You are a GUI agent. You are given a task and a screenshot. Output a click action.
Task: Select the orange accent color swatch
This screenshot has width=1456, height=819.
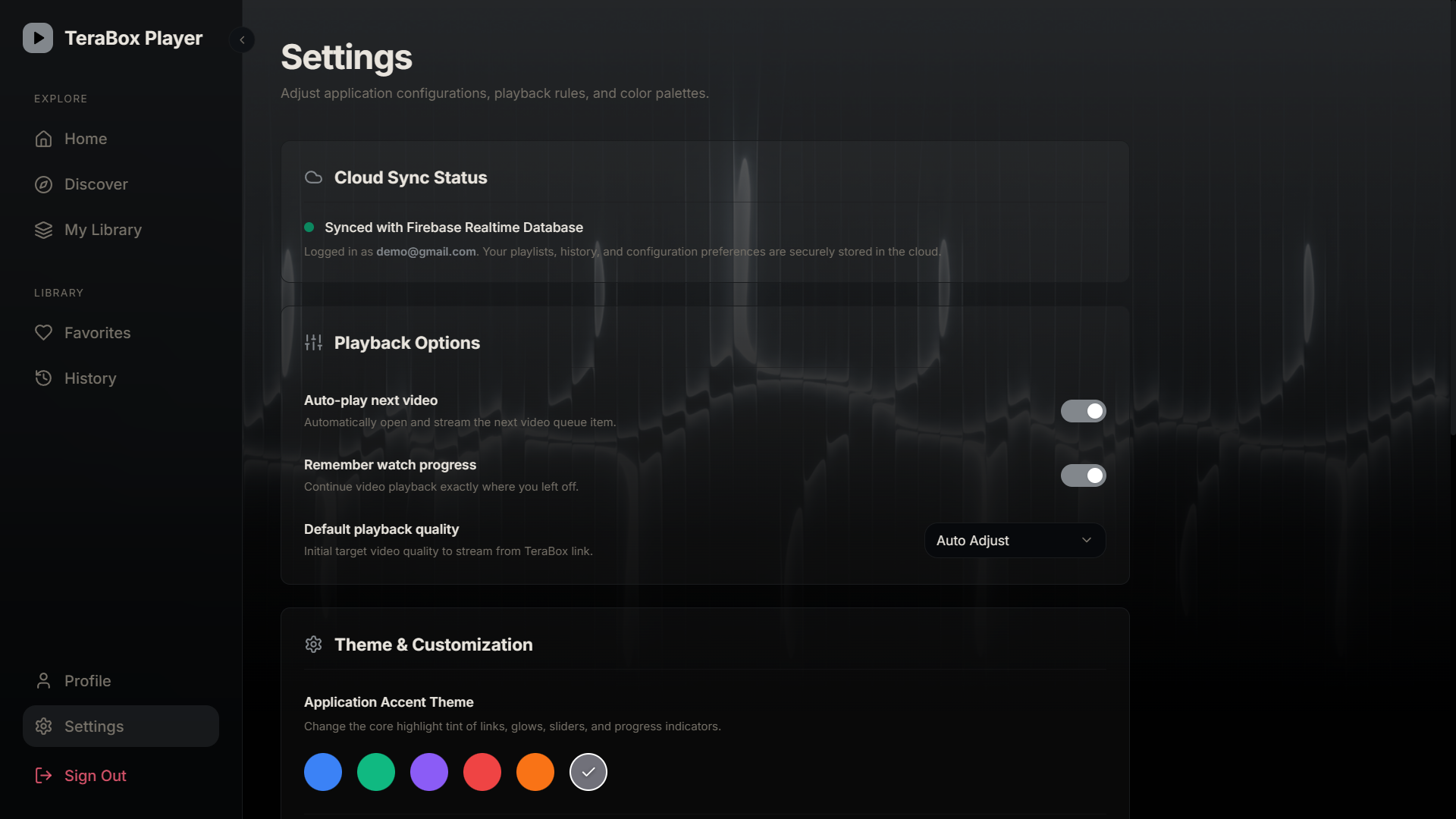[535, 772]
